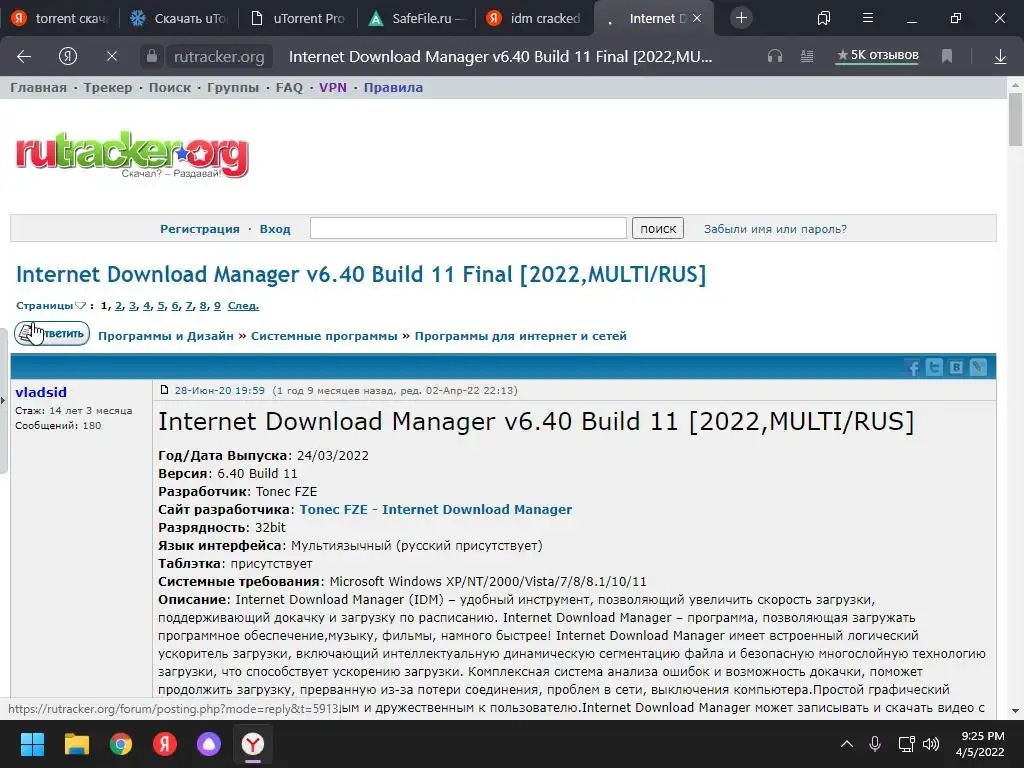Open Трекер in the top menu
Viewport: 1024px width, 768px height.
point(108,88)
